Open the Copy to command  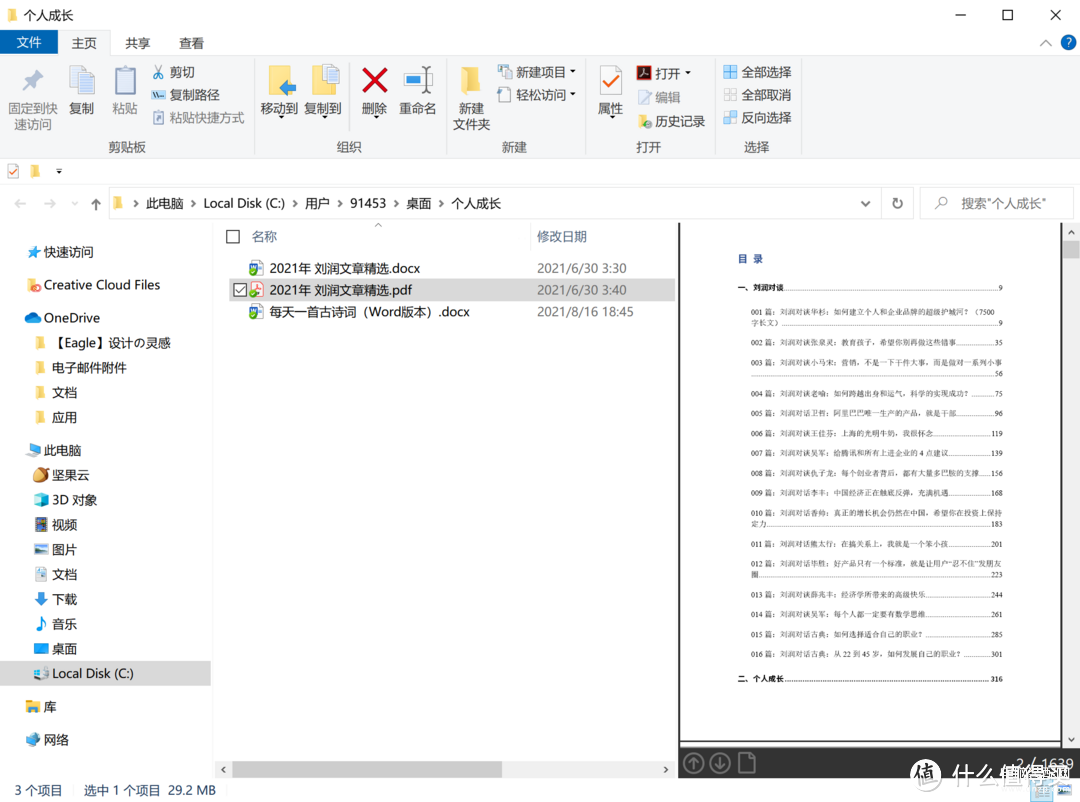coord(323,92)
